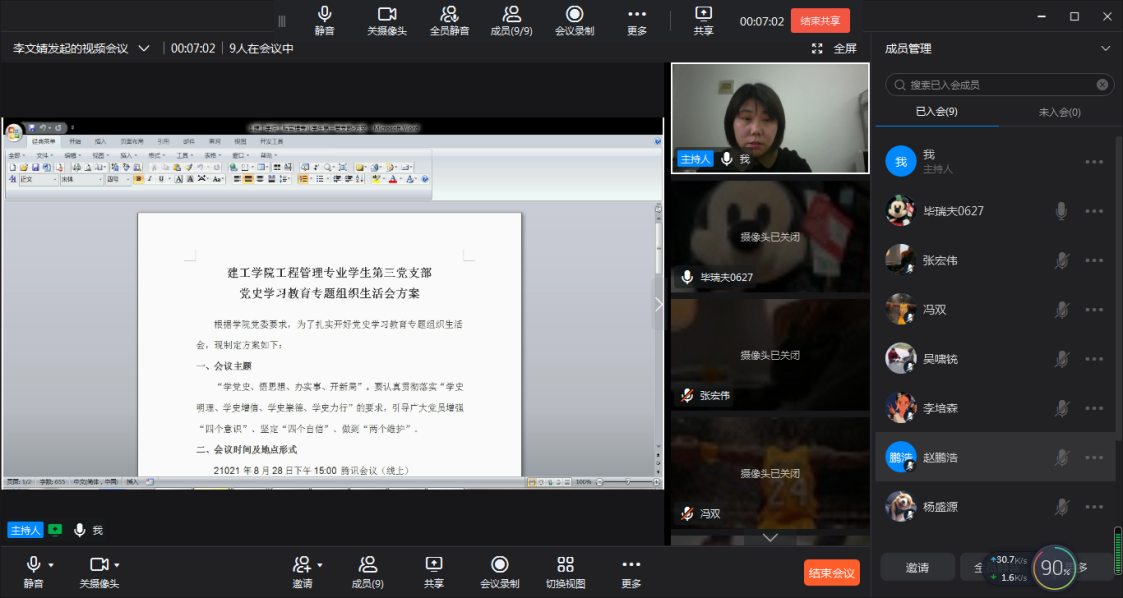1123x598 pixels.
Task: Click the 搜索已入会成员 search field
Action: (995, 85)
